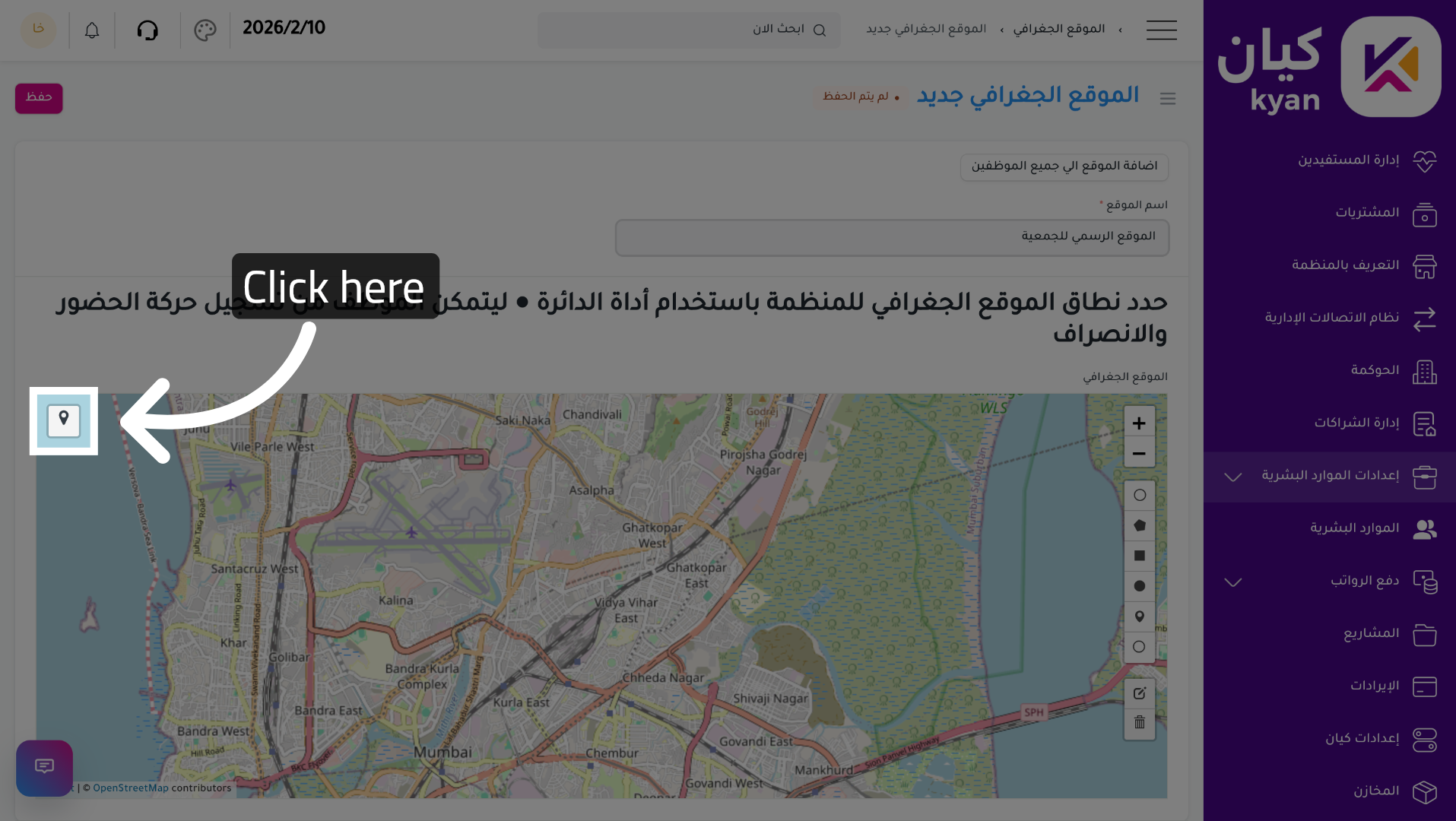
Task: Open المشتريات in the sidebar
Action: [1367, 213]
